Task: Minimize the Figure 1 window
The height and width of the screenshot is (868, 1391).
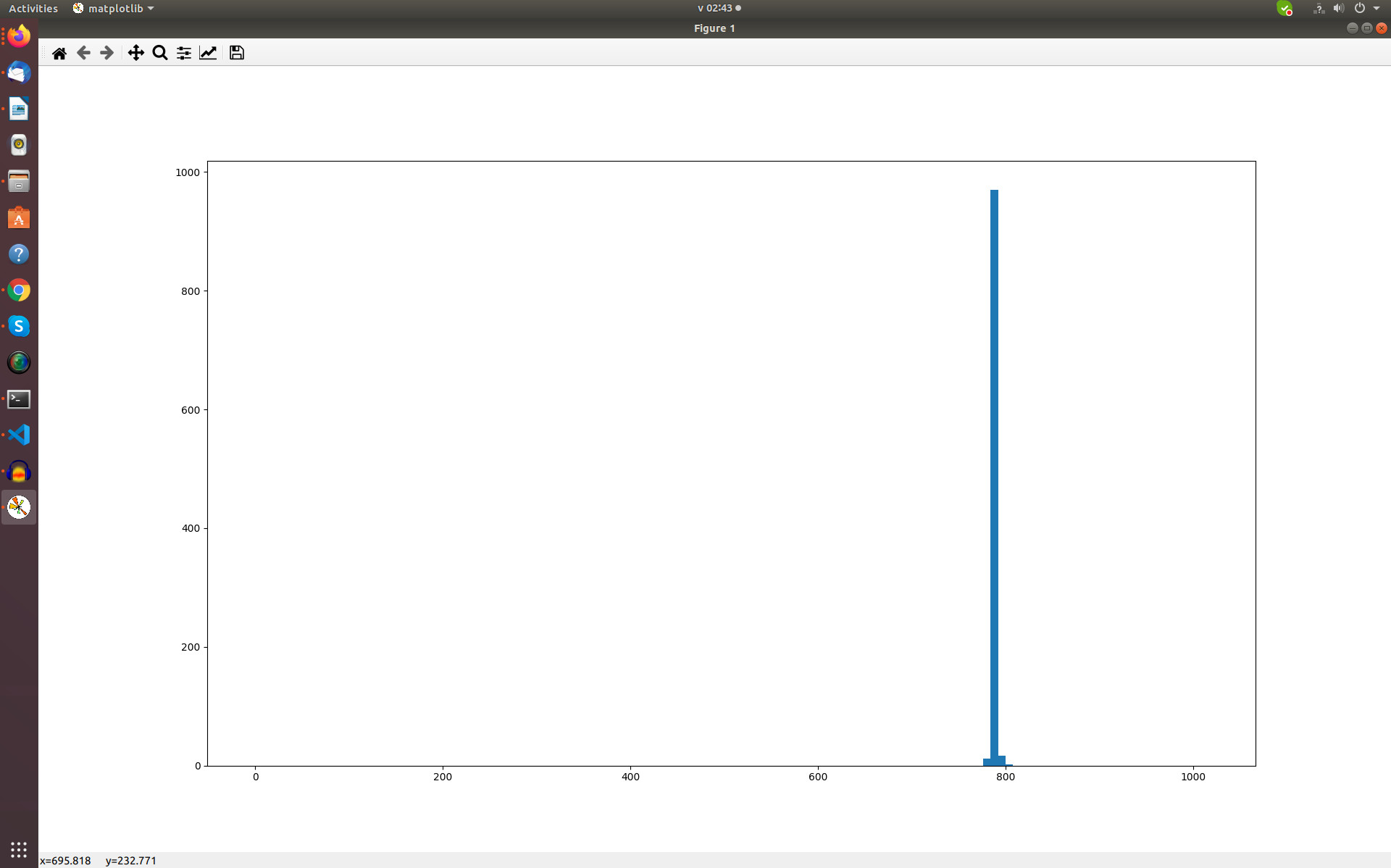Action: coord(1352,28)
